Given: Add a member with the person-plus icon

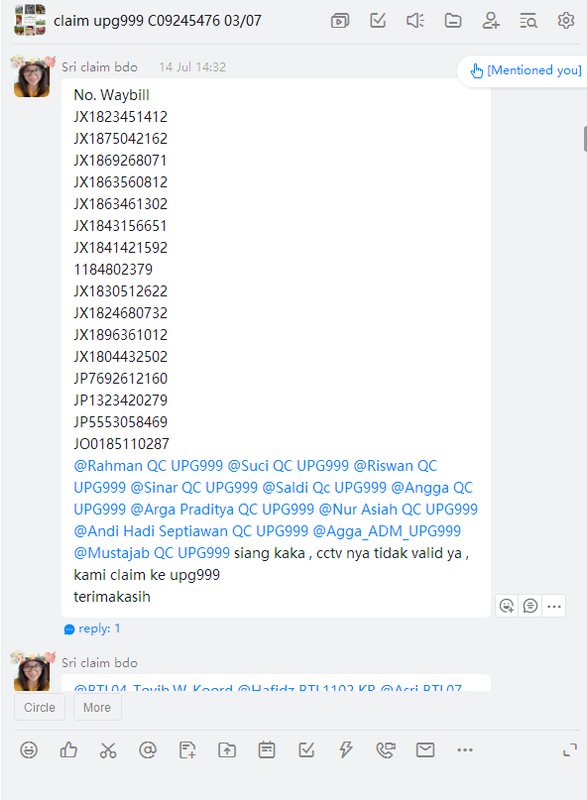Looking at the screenshot, I should click(x=491, y=21).
